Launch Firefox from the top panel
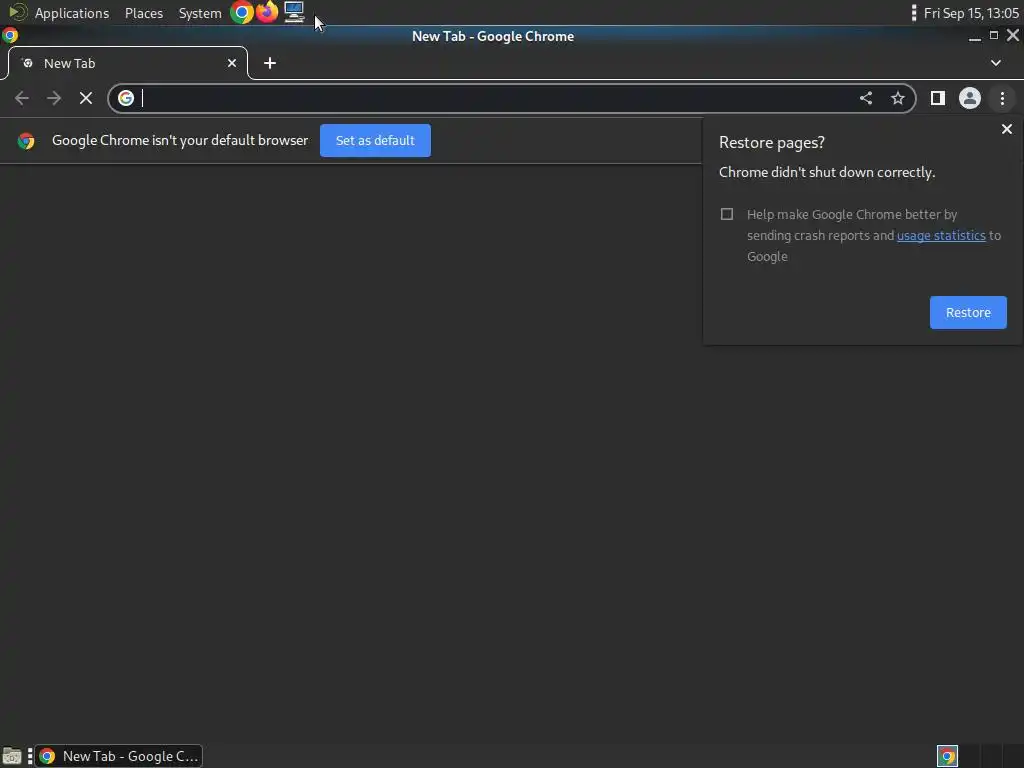Viewport: 1024px width, 768px height. point(267,12)
